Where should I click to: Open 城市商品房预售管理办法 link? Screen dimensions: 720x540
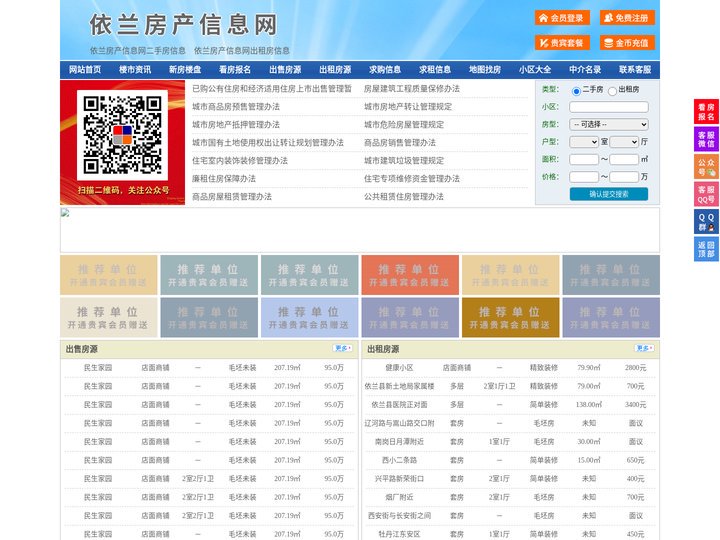tap(236, 107)
